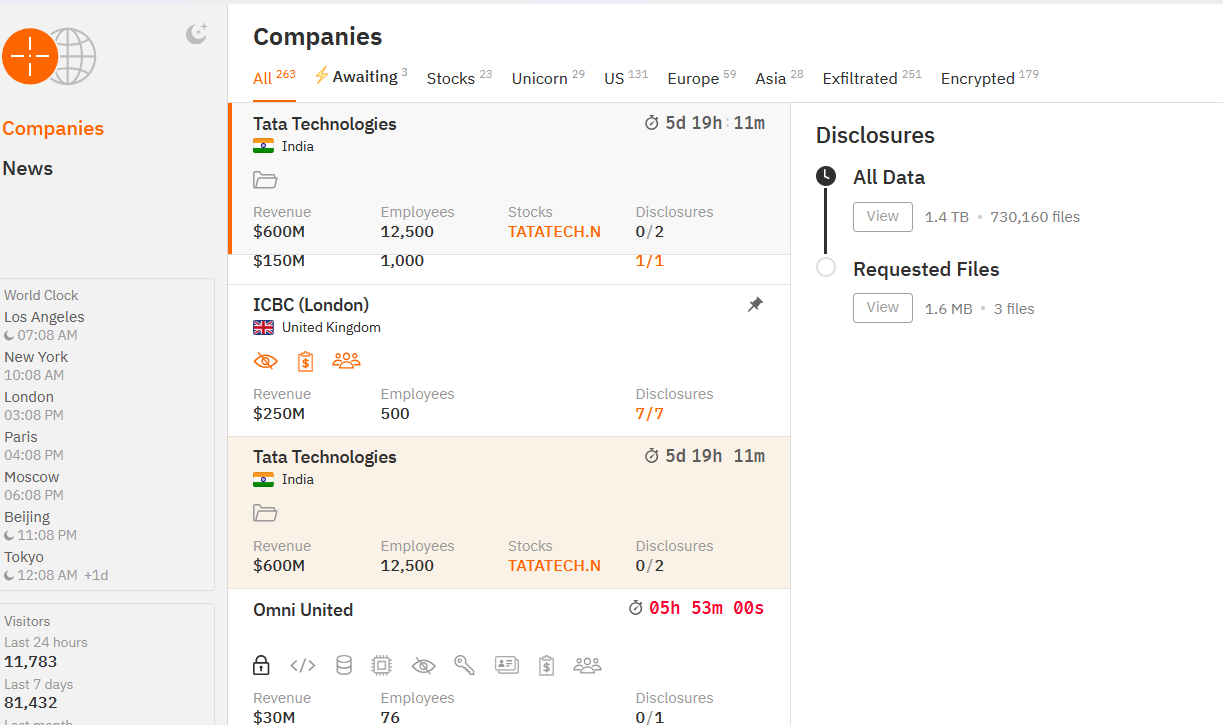The height and width of the screenshot is (725, 1223).
Task: Toggle the pin on ICBC (London) card
Action: pos(756,305)
